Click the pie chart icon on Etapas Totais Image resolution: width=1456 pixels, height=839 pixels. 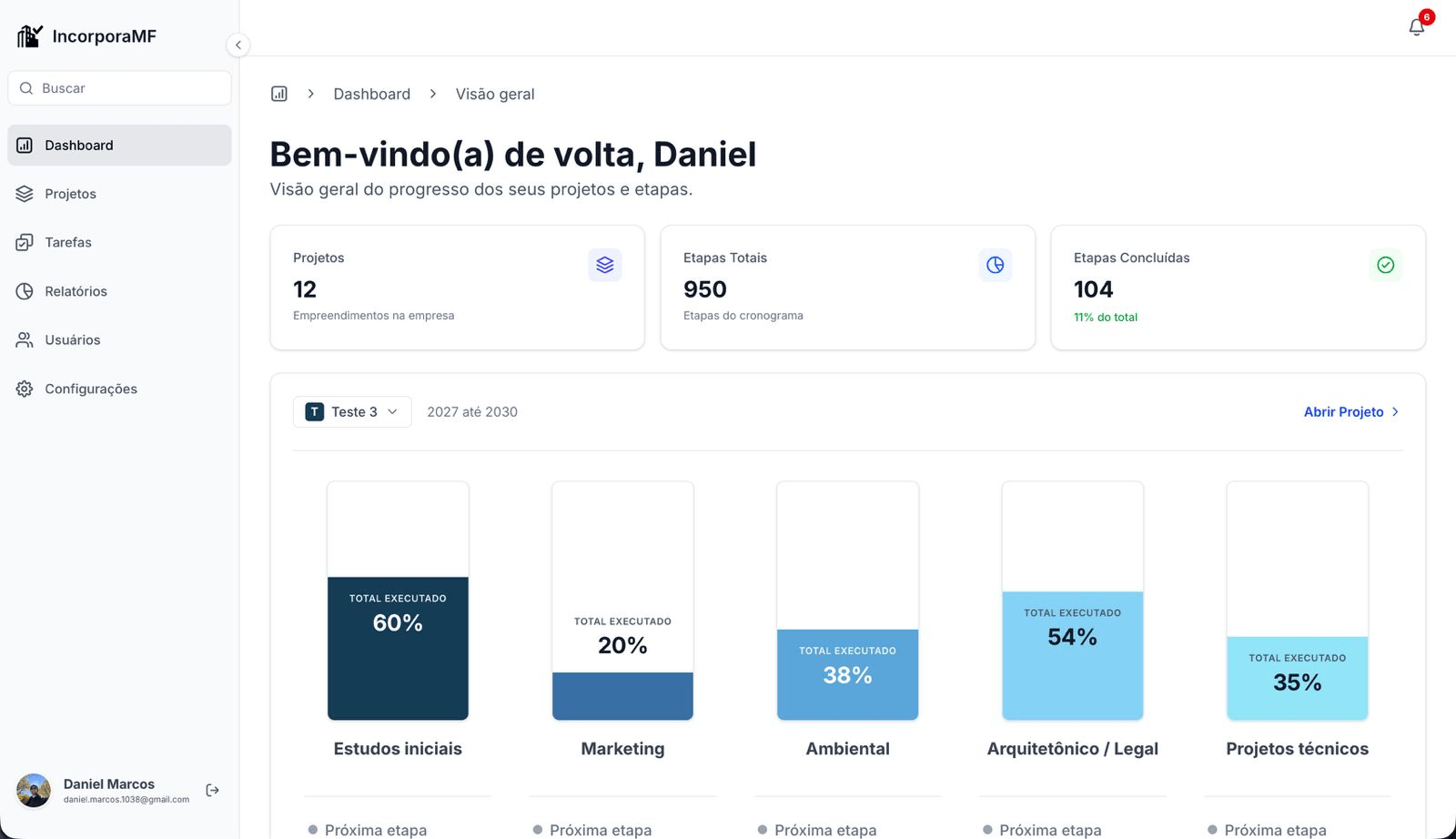click(996, 265)
